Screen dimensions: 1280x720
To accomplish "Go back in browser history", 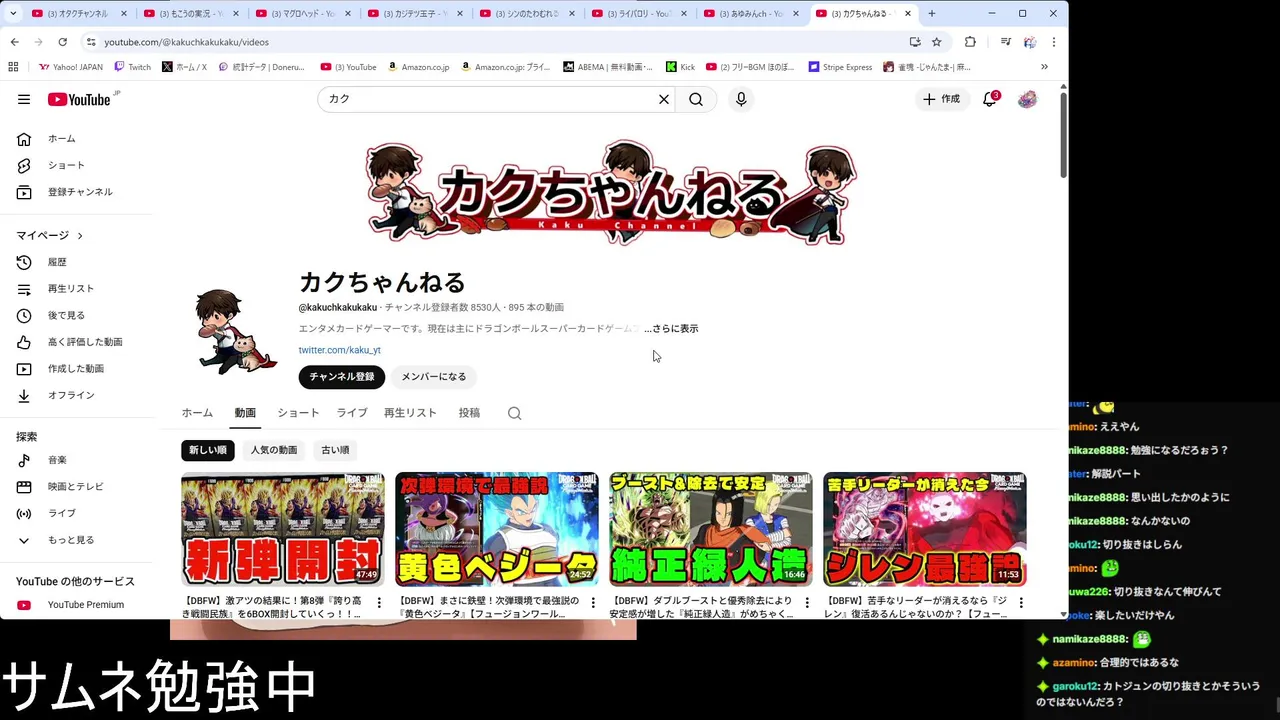I will pyautogui.click(x=15, y=42).
